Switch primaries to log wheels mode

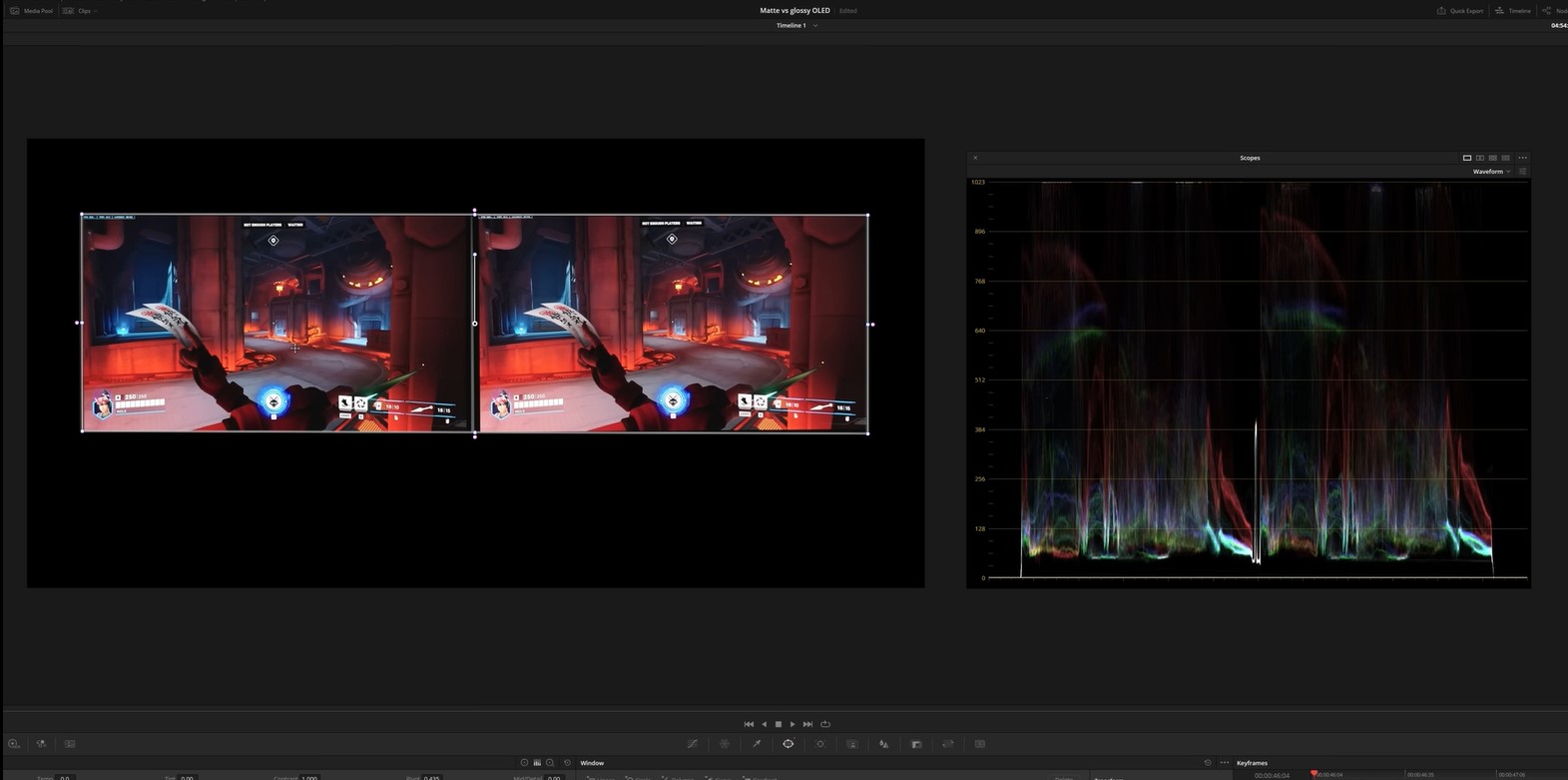(550, 763)
